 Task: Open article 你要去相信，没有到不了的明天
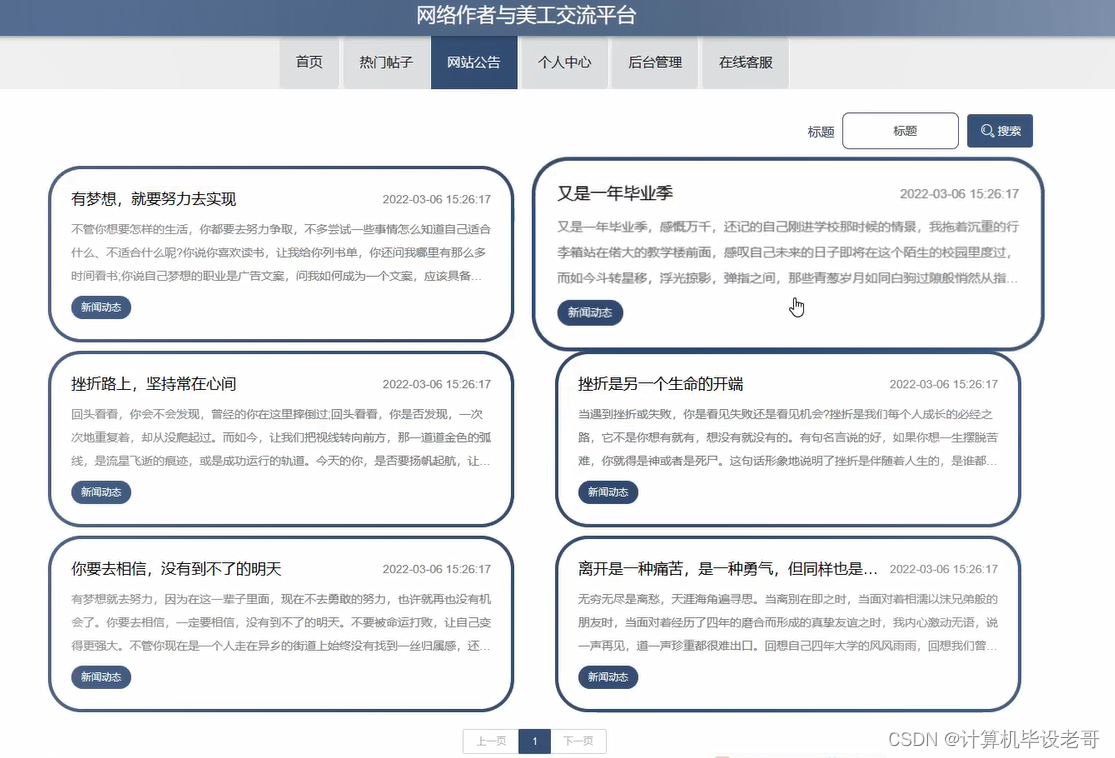click(x=176, y=569)
